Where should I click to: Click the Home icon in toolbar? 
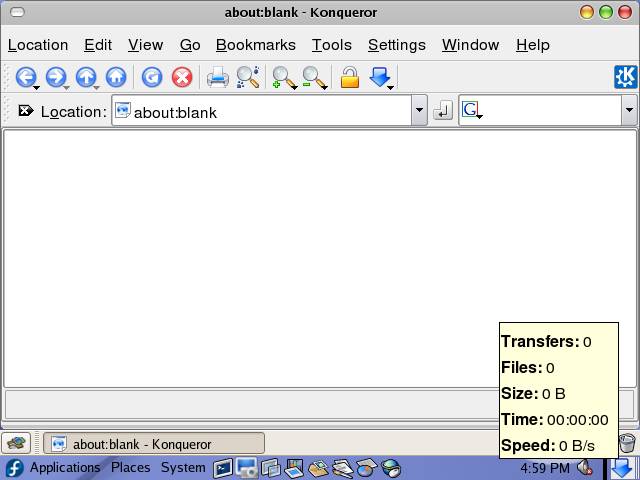(116, 77)
